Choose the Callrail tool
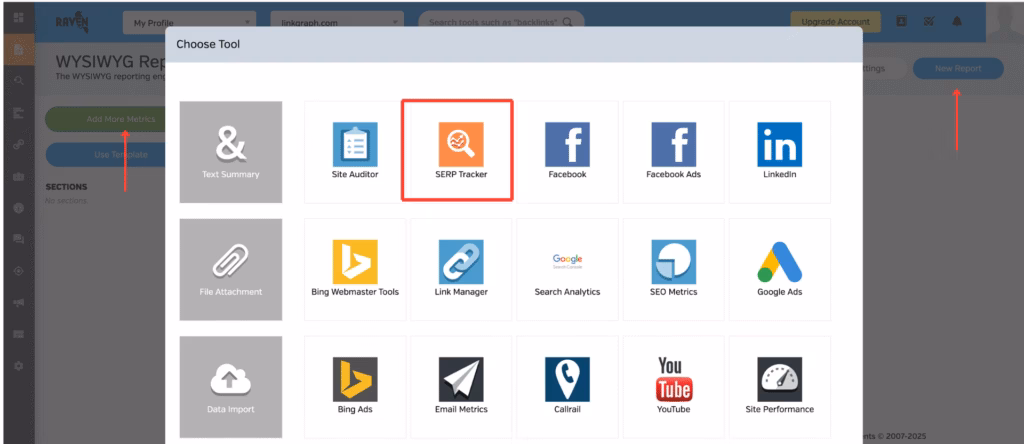The image size is (1024, 444). (567, 384)
